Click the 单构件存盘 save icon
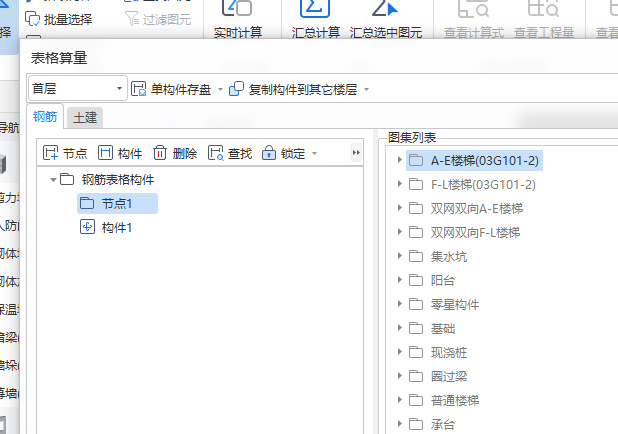This screenshot has height=434, width=618. point(138,89)
